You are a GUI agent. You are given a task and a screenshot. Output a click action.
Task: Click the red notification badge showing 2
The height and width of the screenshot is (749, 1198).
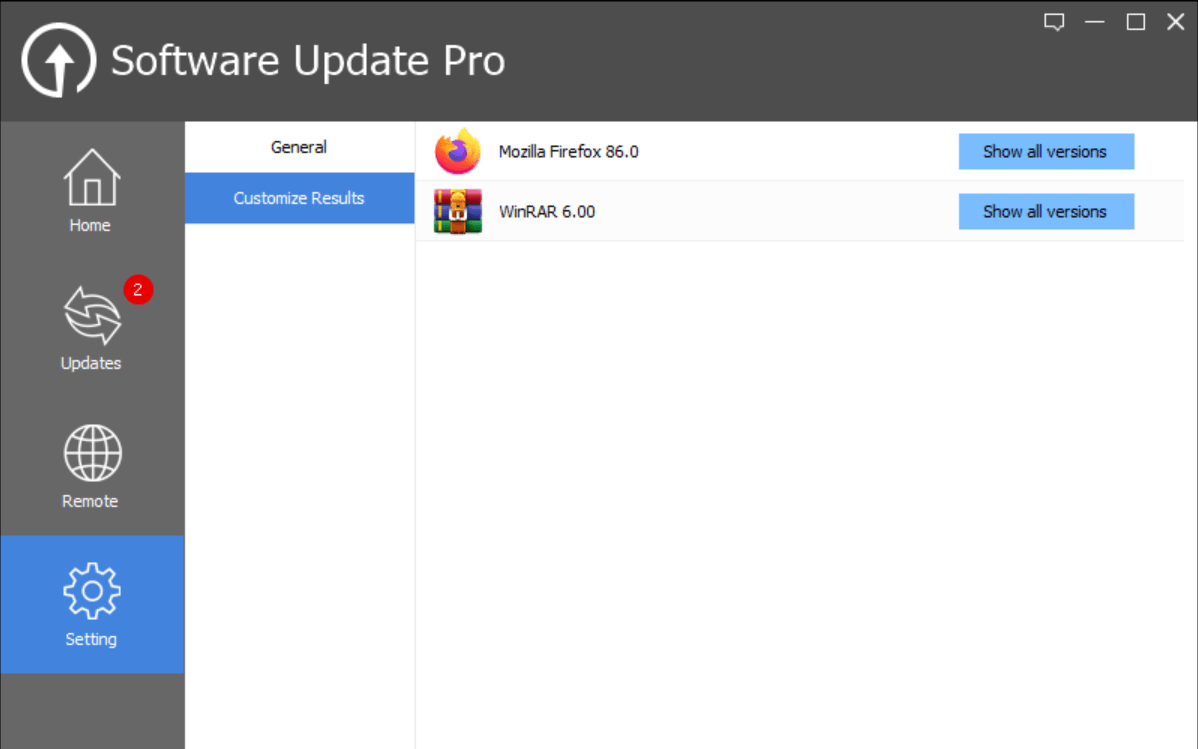pyautogui.click(x=138, y=289)
